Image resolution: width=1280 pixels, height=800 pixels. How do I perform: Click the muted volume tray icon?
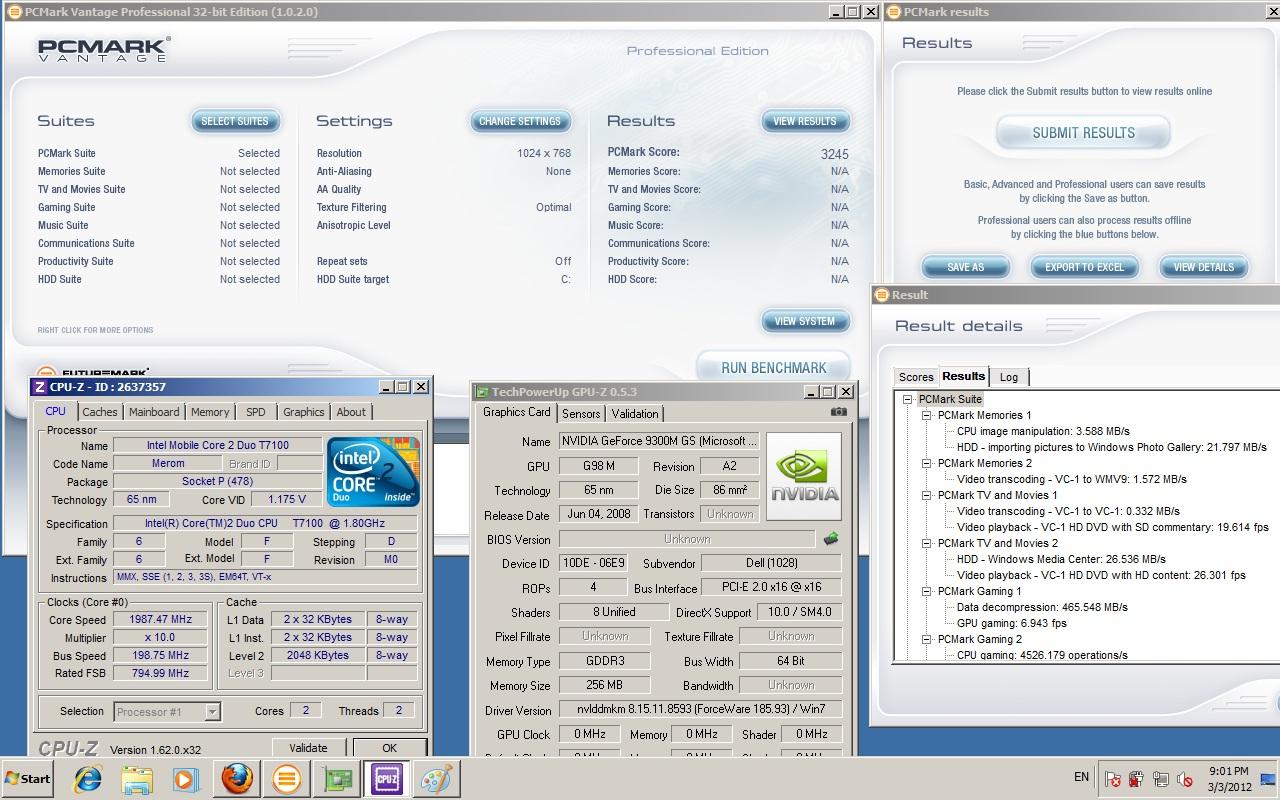[1185, 779]
